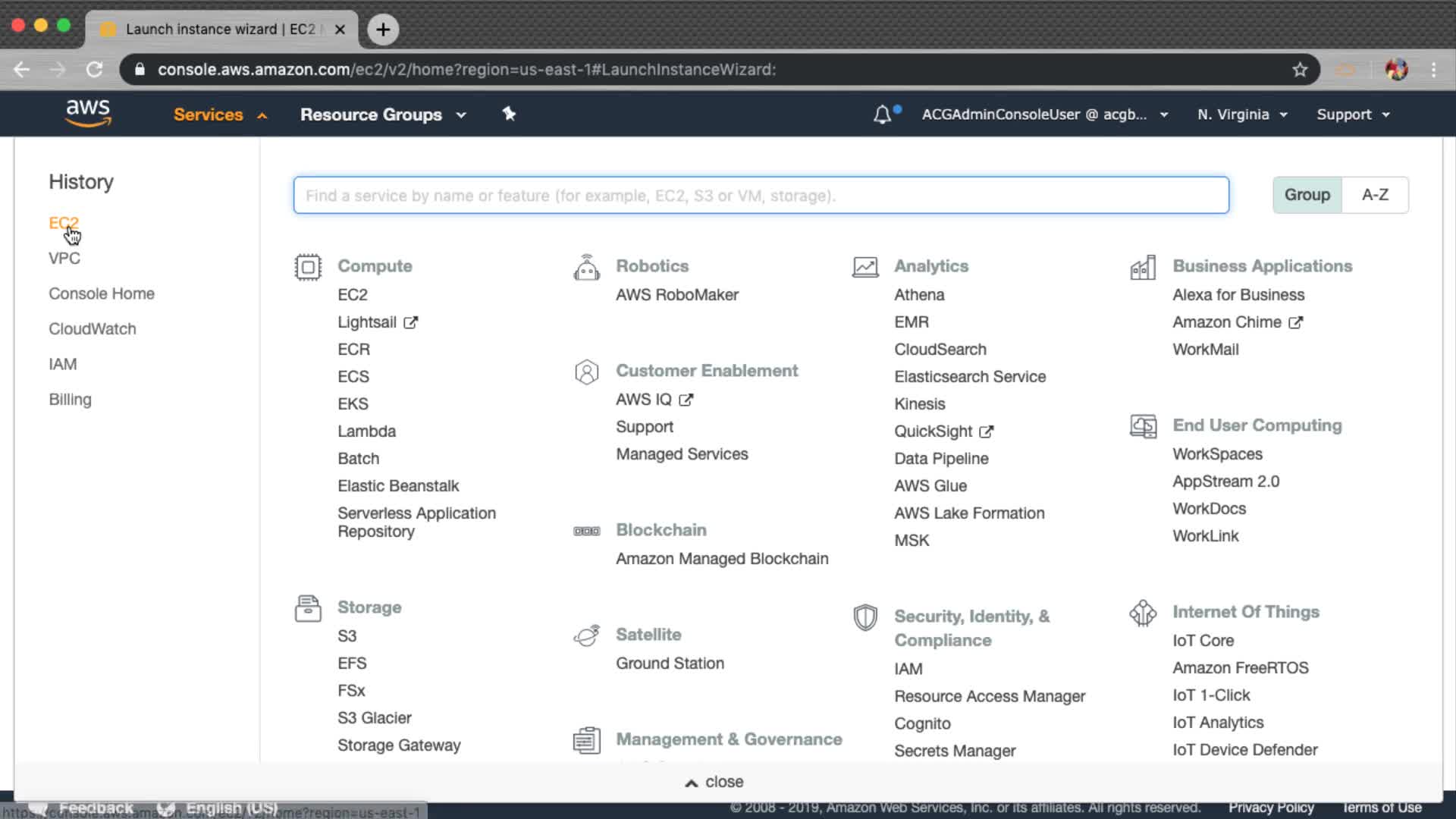Click the Analytics category chart icon
1456x819 pixels.
[x=864, y=267]
